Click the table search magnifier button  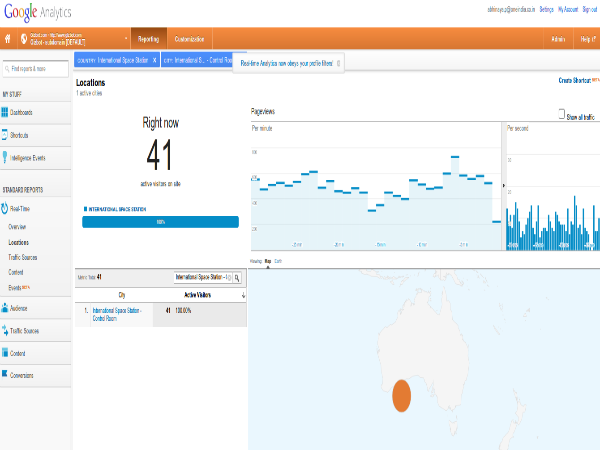pos(237,277)
